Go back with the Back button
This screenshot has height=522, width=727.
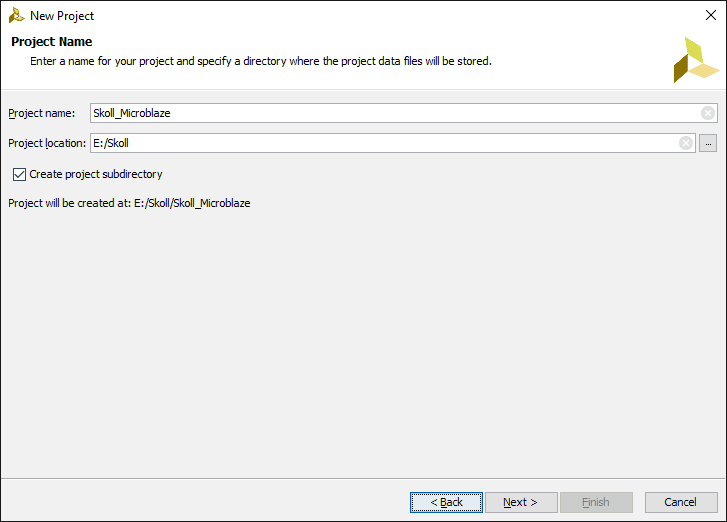[x=446, y=502]
